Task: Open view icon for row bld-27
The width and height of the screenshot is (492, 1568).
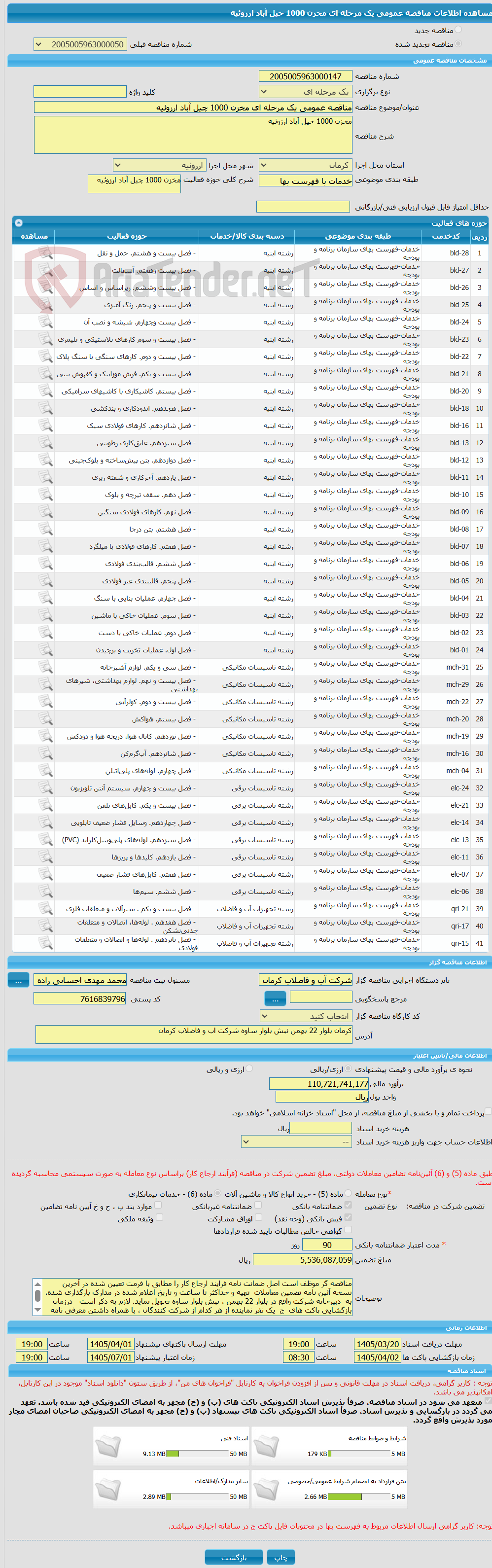Action: pyautogui.click(x=46, y=270)
